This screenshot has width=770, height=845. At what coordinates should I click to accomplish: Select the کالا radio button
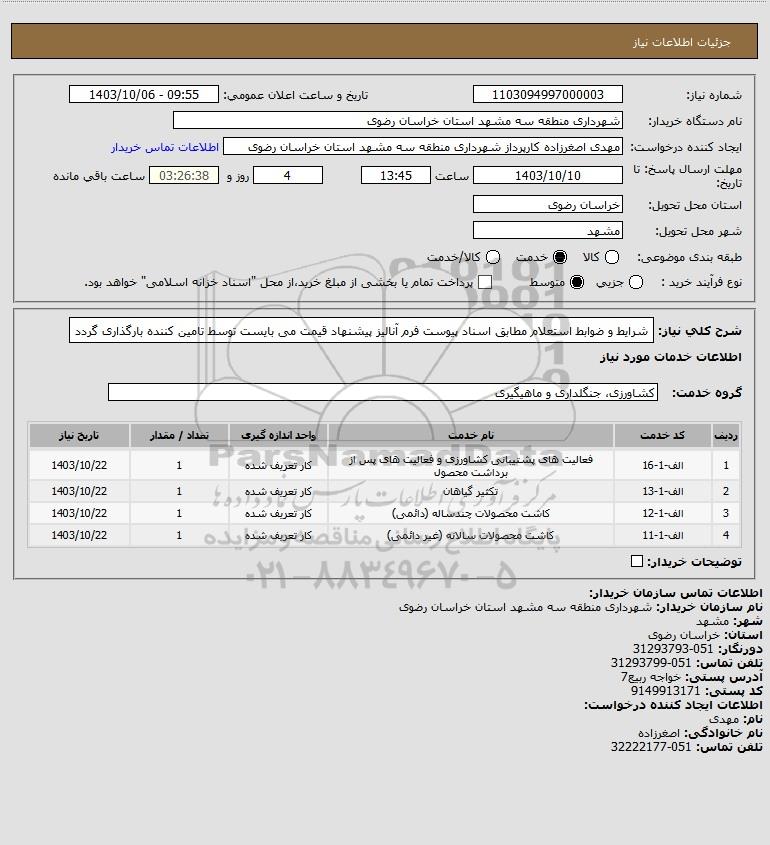pos(612,257)
